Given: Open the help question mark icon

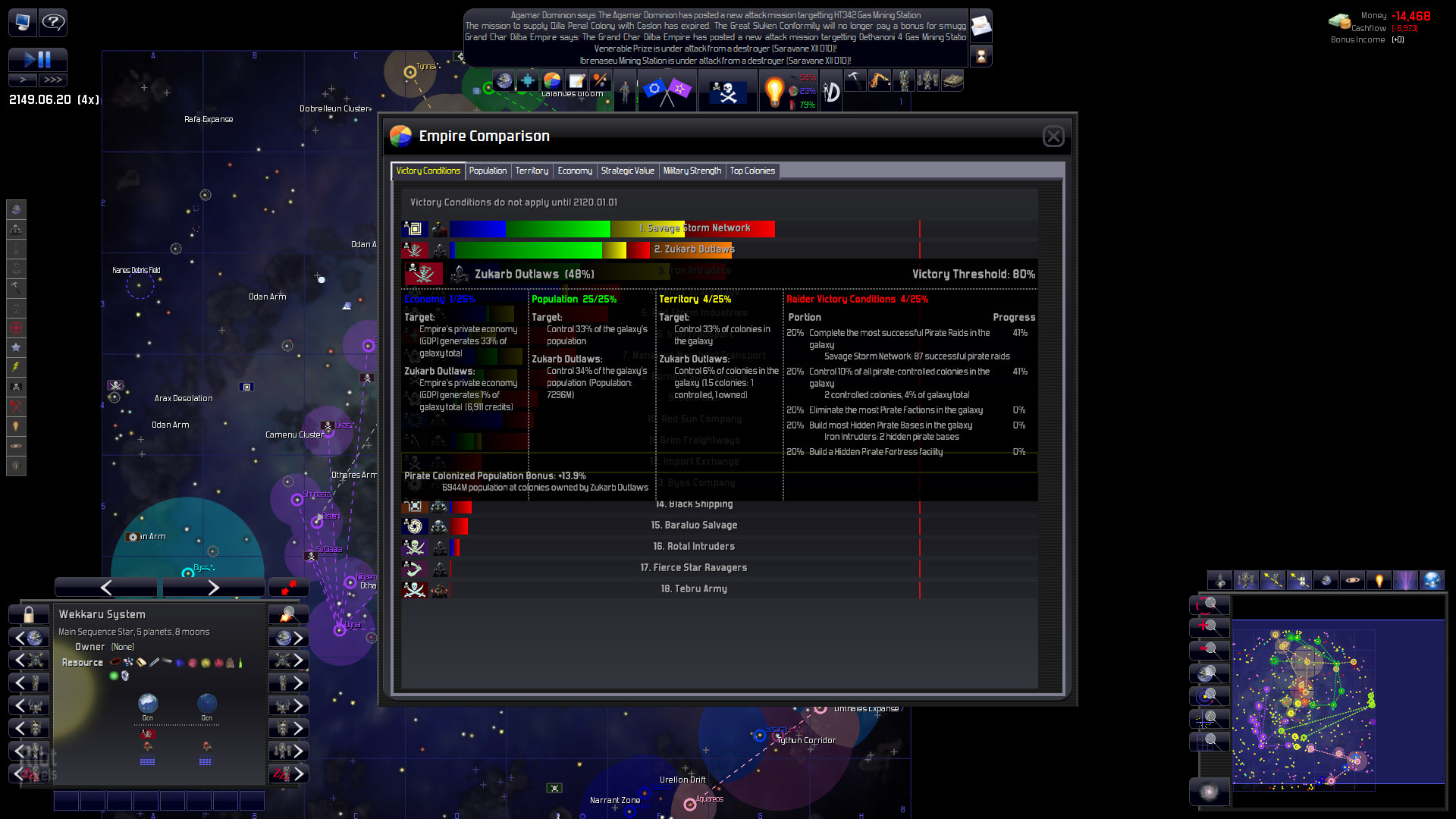Looking at the screenshot, I should (53, 22).
